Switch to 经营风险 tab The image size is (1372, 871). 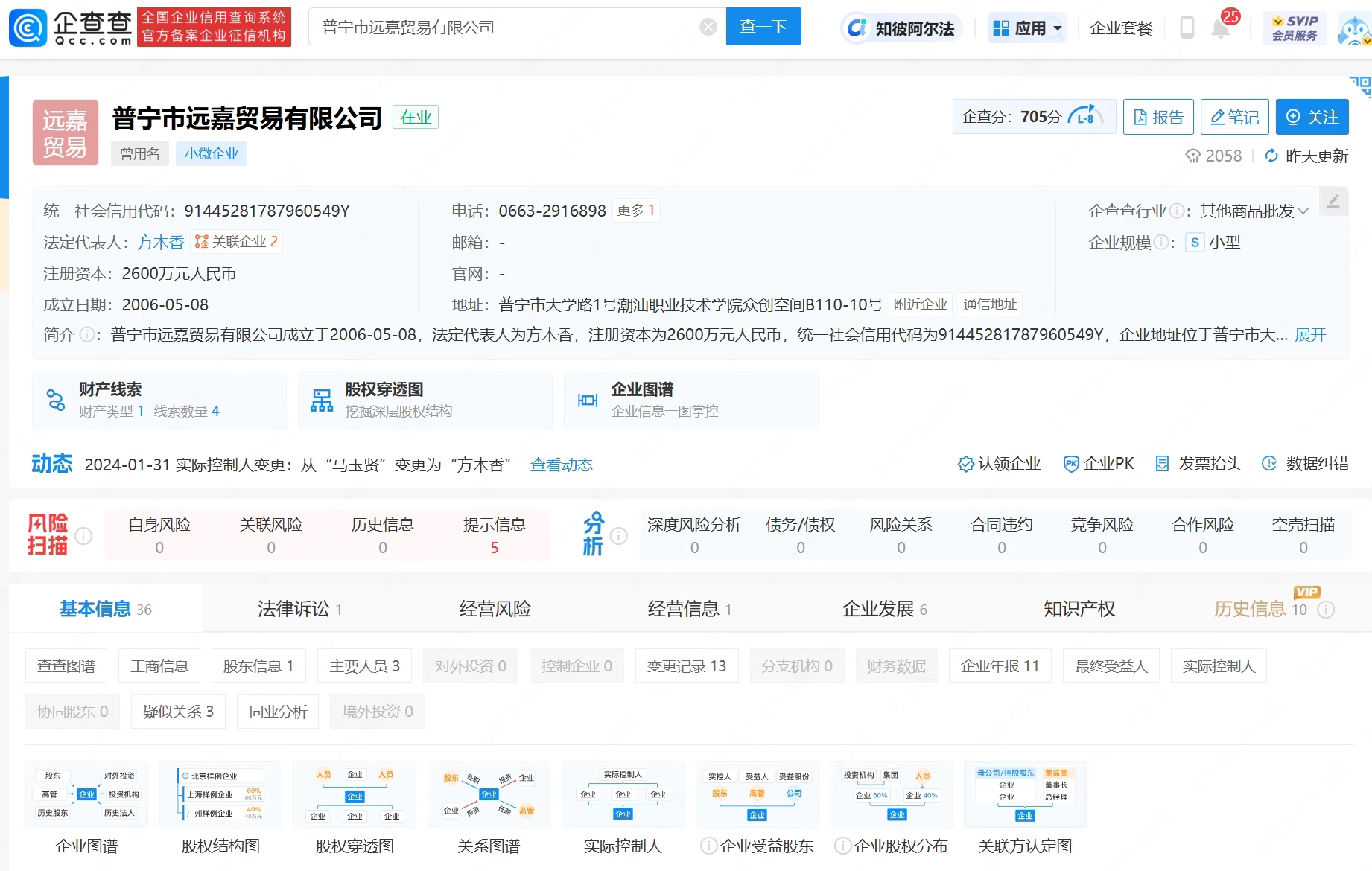495,609
